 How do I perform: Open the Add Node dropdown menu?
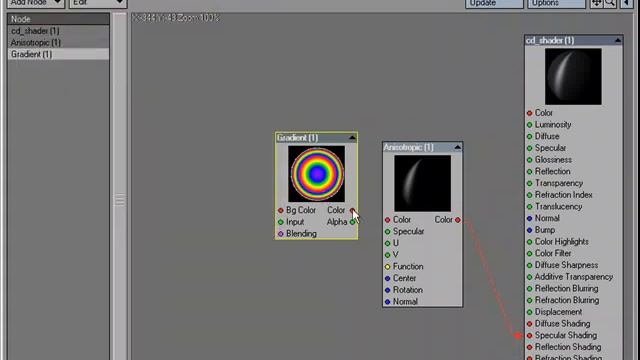tap(36, 3)
